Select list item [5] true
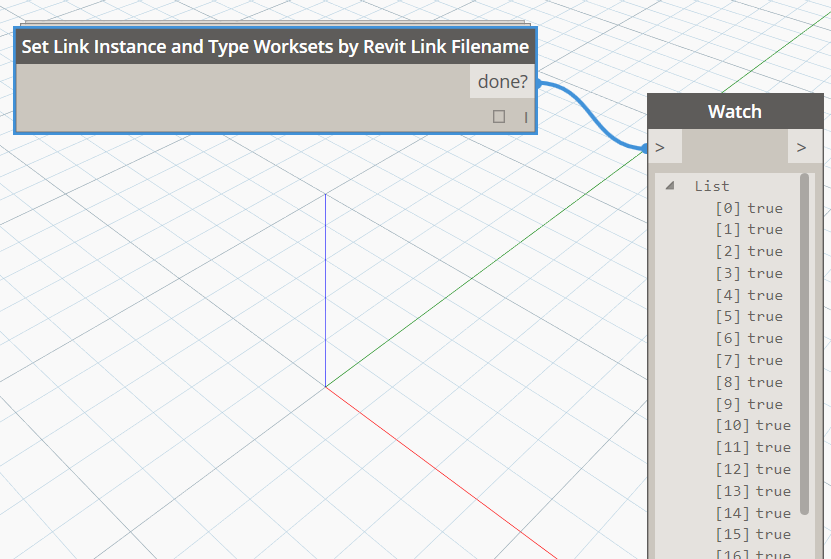This screenshot has width=831, height=559. (749, 316)
